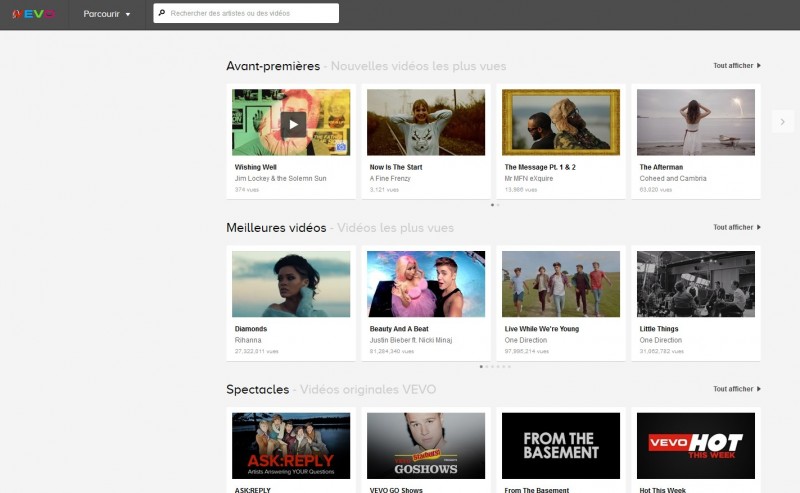Click the magnifier search icon

point(162,14)
